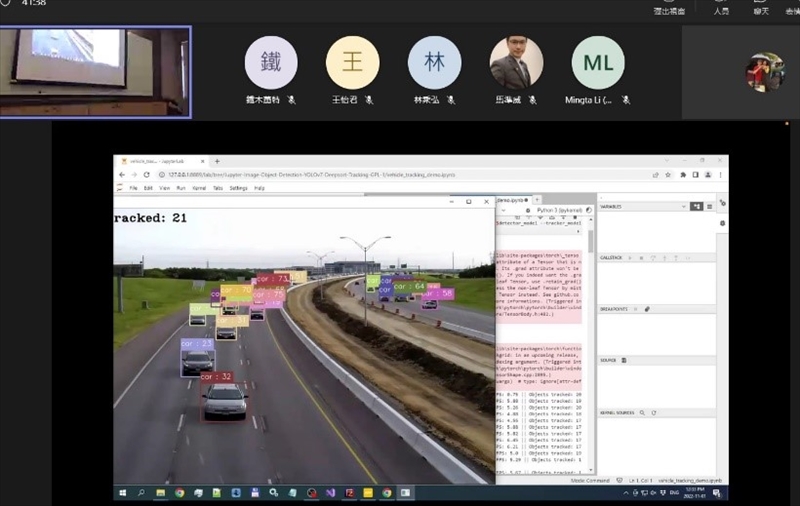Viewport: 800px width, 506px height.
Task: Switch variables panel to table view
Action: click(709, 206)
